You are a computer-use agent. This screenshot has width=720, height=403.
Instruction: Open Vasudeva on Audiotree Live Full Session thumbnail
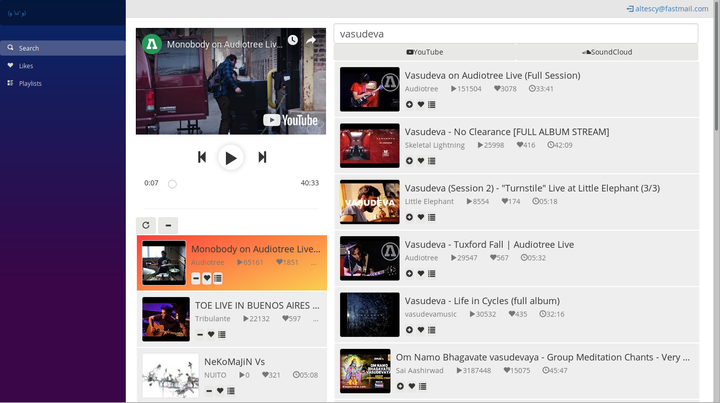[370, 90]
